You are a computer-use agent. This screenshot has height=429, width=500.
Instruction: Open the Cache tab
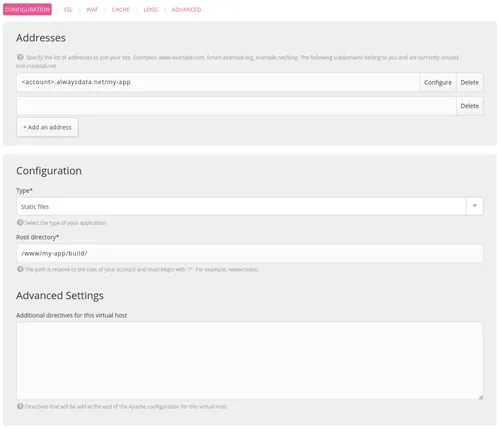point(121,10)
